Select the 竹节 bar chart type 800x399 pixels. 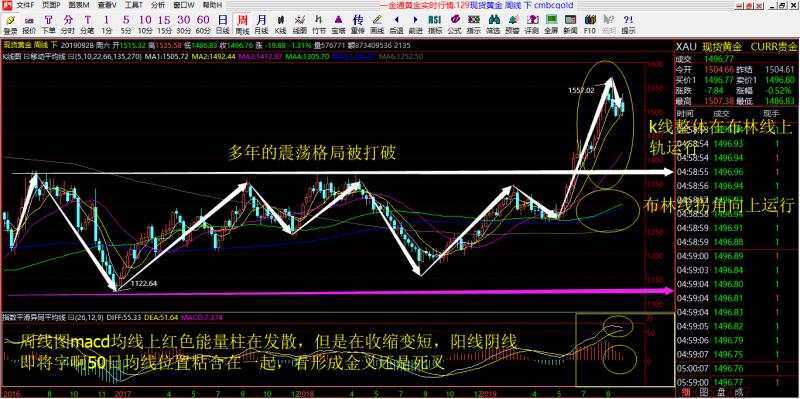319,24
